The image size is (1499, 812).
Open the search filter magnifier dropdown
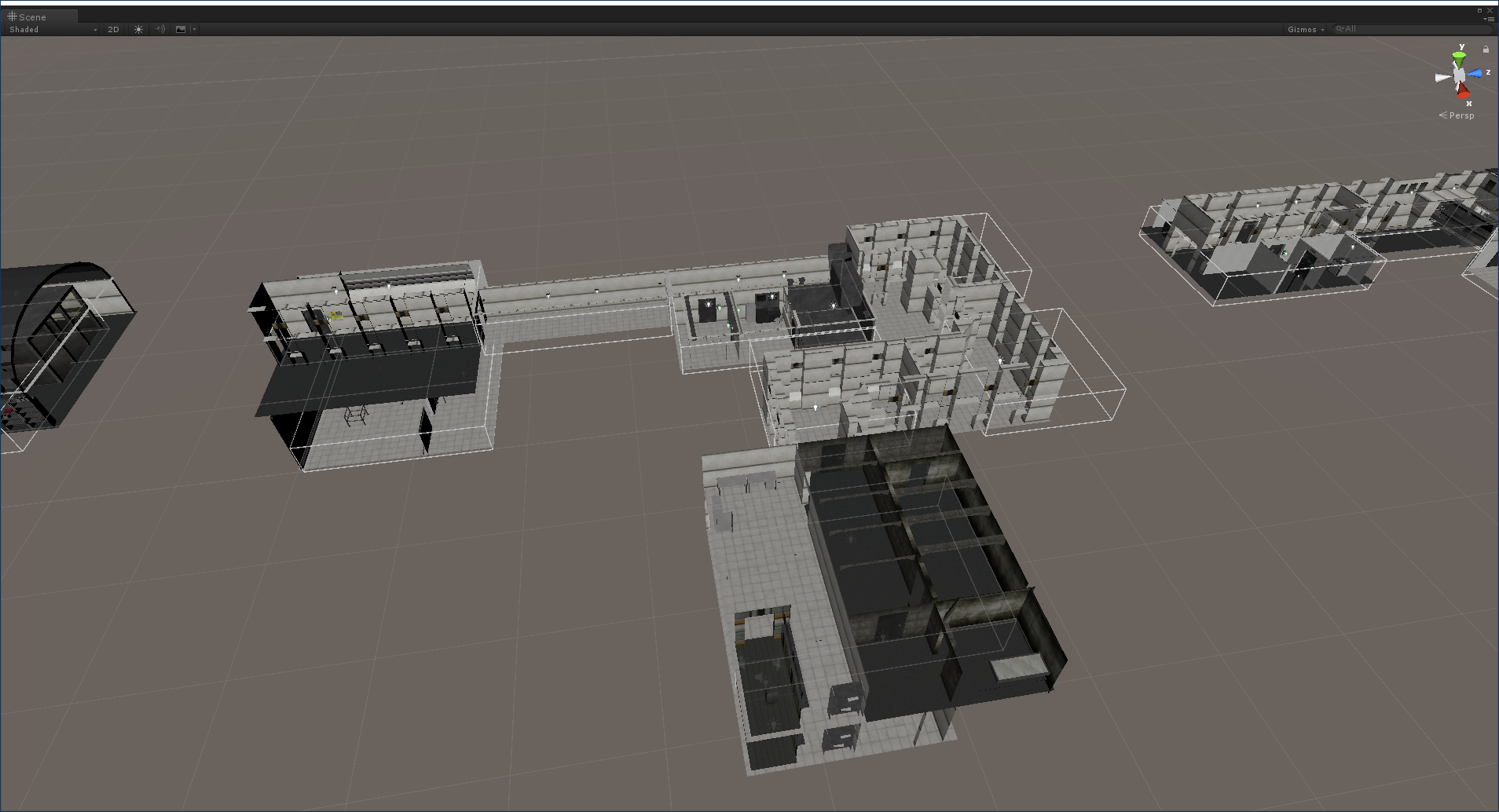pyautogui.click(x=1340, y=29)
